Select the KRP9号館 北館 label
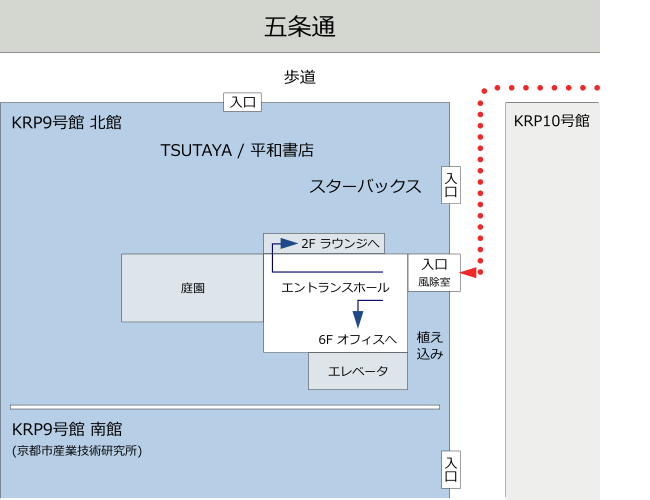This screenshot has width=650, height=500. click(x=66, y=122)
